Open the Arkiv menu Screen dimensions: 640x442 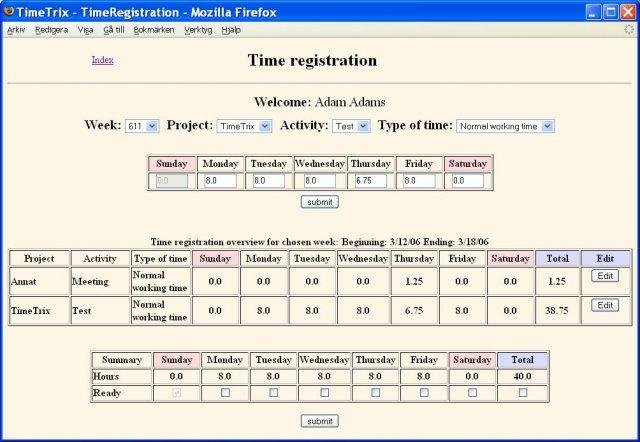pyautogui.click(x=16, y=30)
